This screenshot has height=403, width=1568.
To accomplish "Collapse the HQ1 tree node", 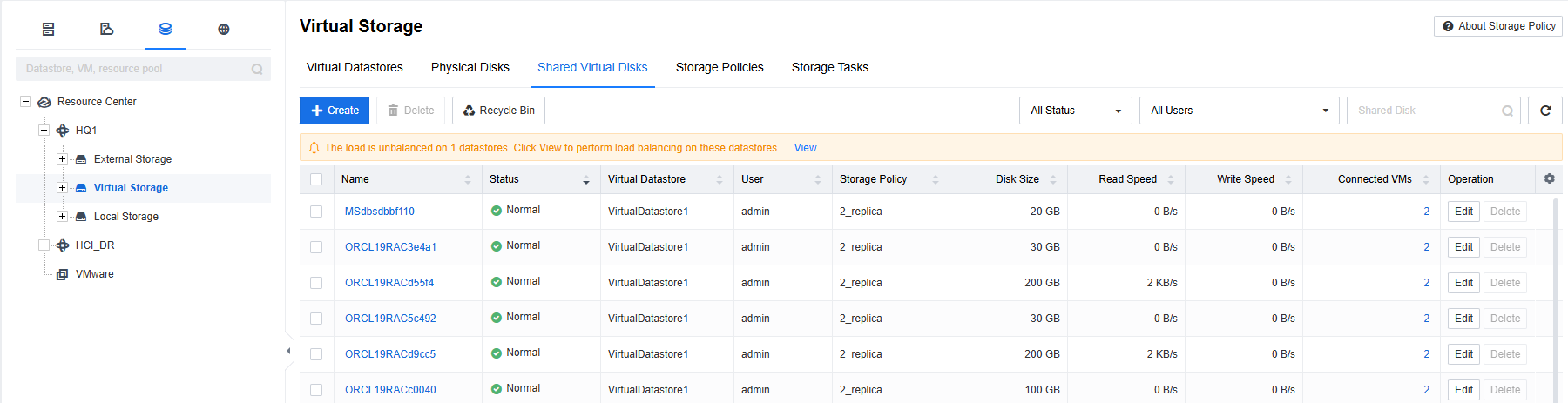I will click(x=44, y=131).
